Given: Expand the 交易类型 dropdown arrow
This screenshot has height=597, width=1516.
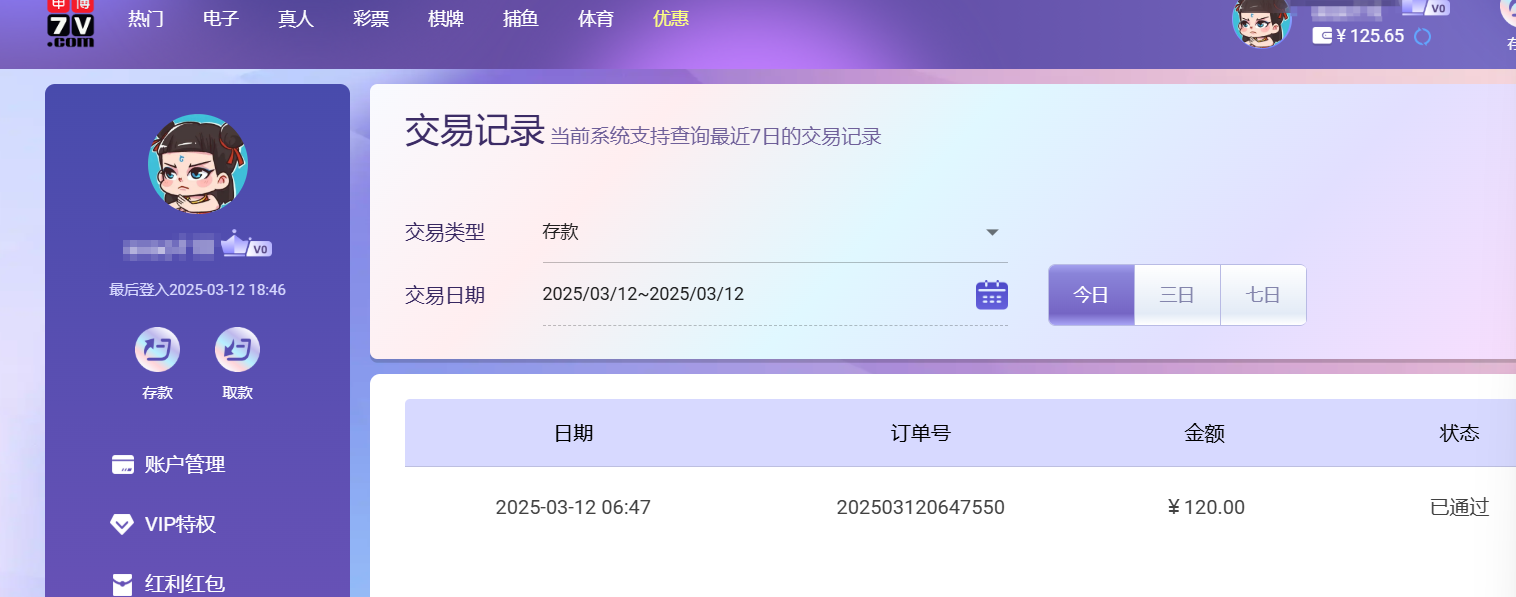Looking at the screenshot, I should [992, 233].
